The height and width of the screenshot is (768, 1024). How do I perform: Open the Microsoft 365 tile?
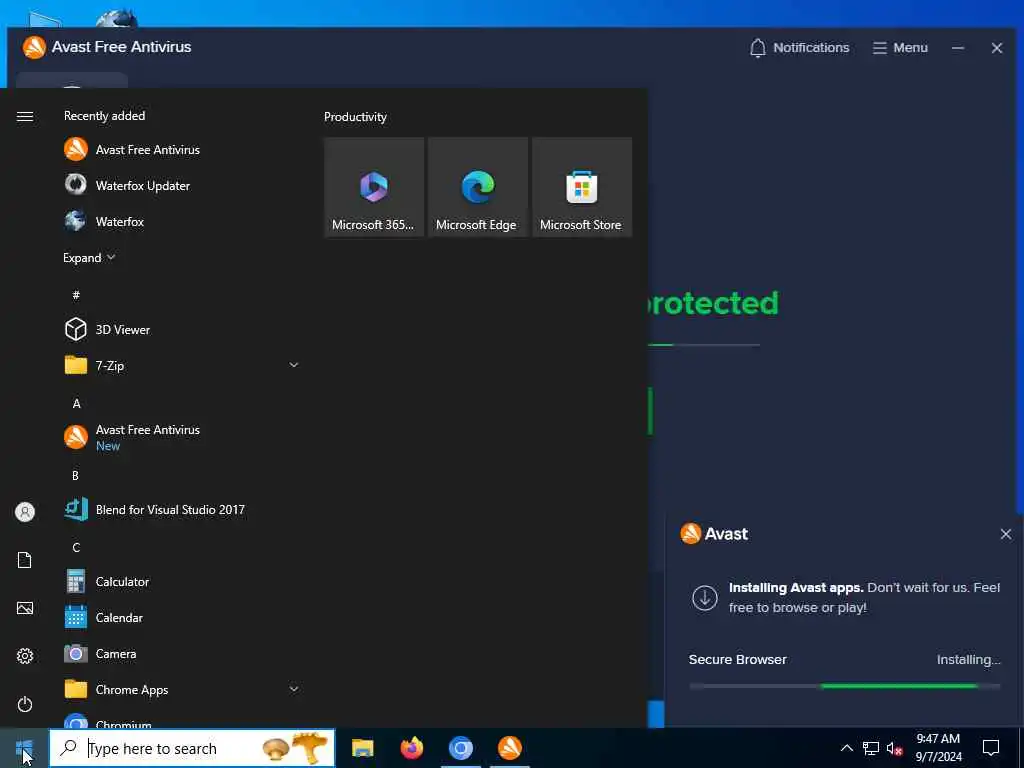pos(374,187)
